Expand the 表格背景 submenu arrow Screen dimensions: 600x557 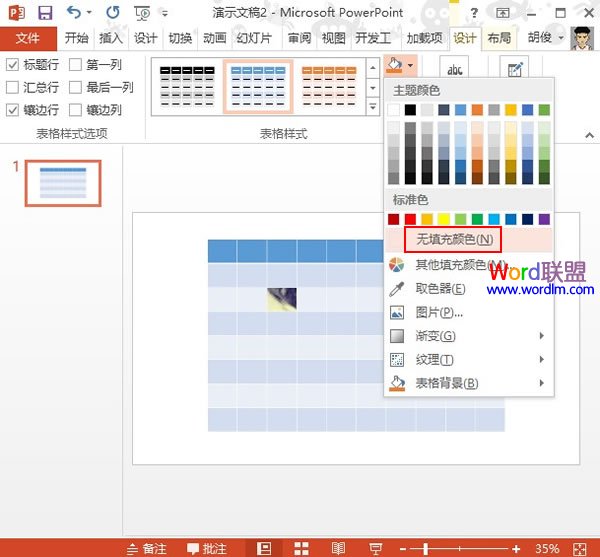point(541,383)
